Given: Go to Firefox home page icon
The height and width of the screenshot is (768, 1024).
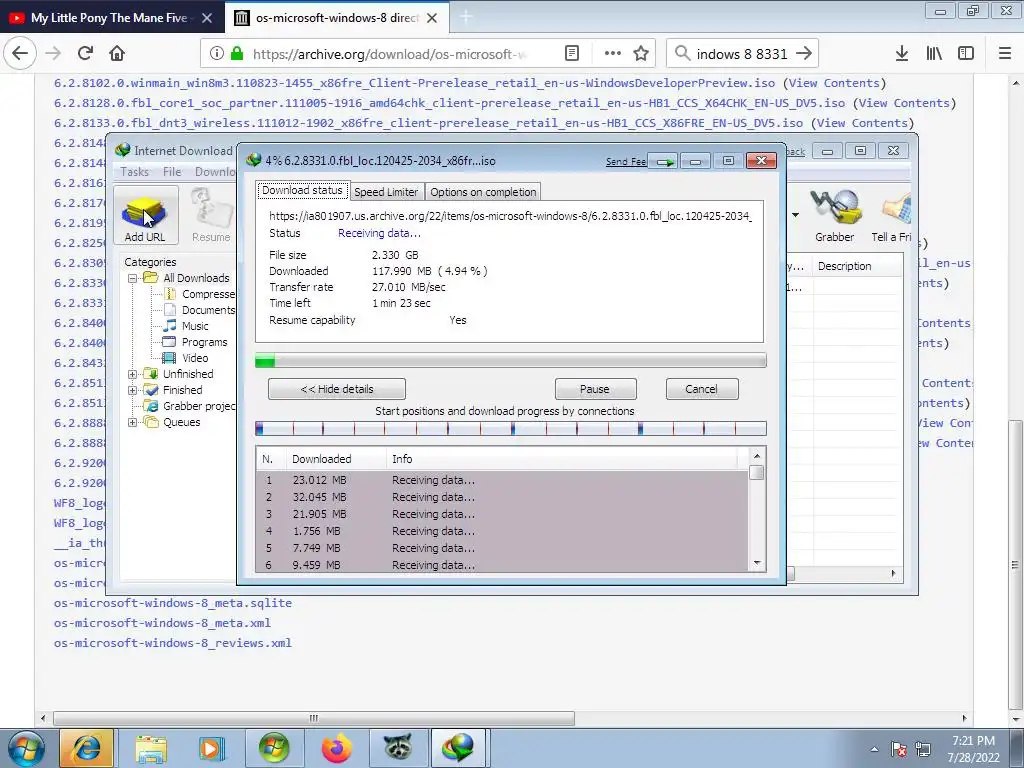Looking at the screenshot, I should point(117,54).
